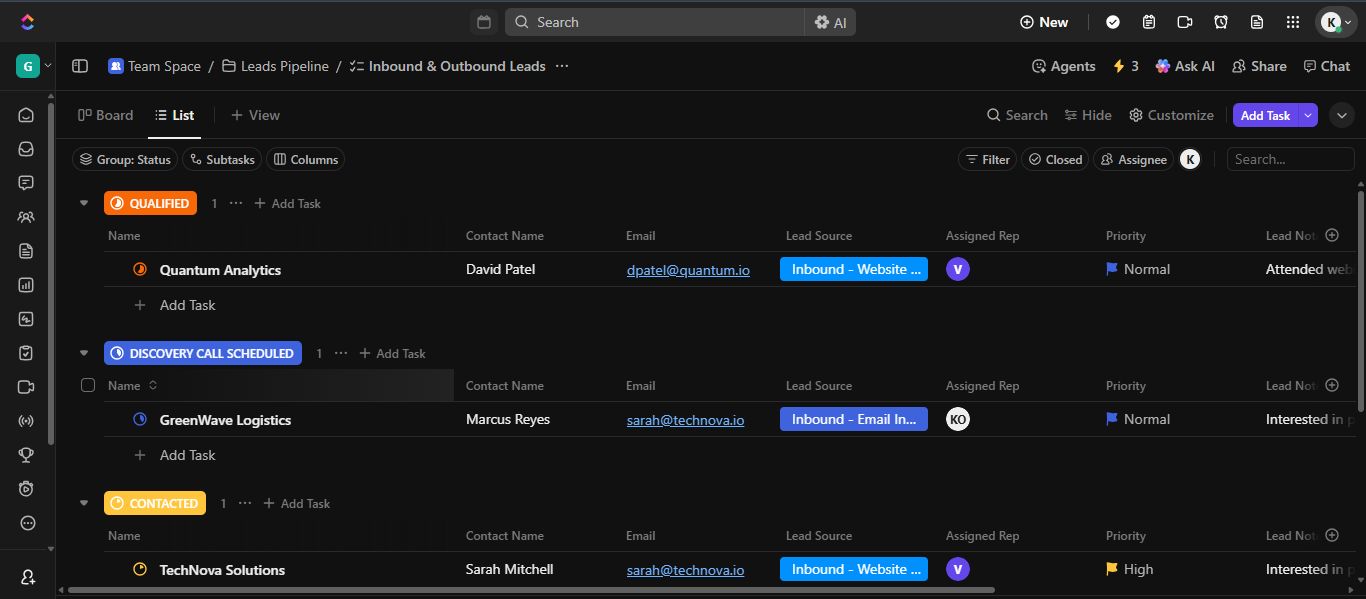Toggle status circle of Quantum Analytics task
Viewport: 1366px width, 599px height.
tap(140, 269)
